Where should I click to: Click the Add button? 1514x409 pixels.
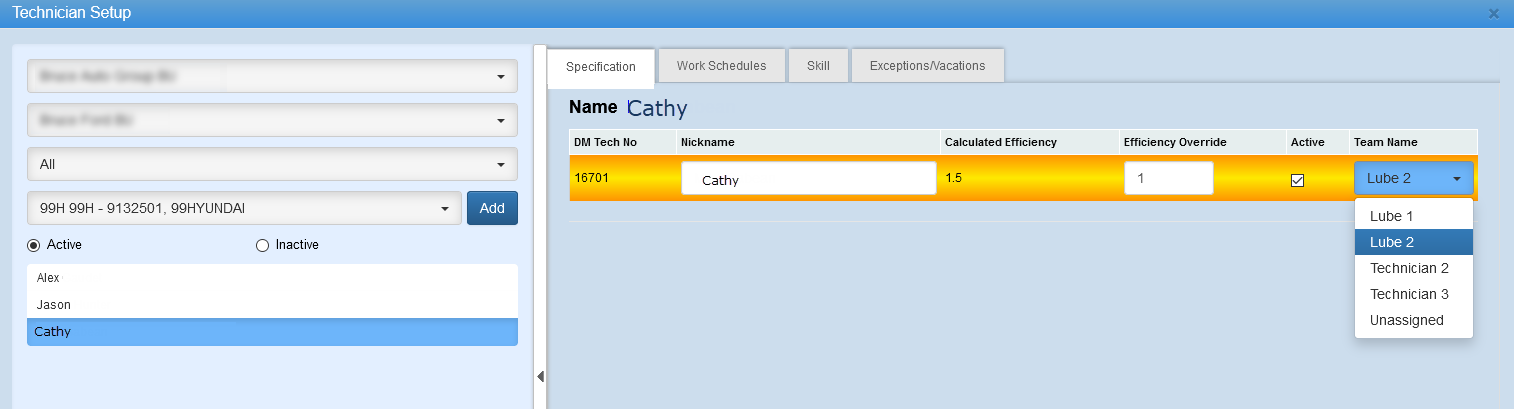(492, 208)
